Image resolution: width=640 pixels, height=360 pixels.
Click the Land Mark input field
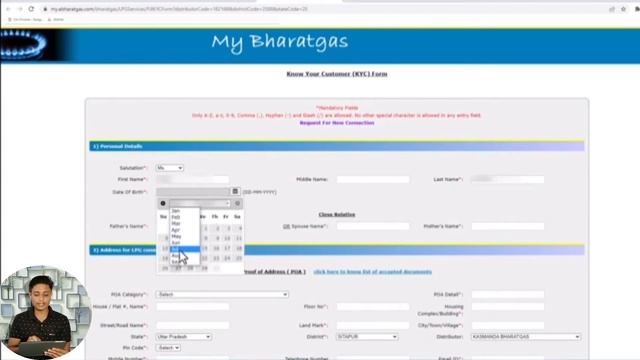[373, 325]
